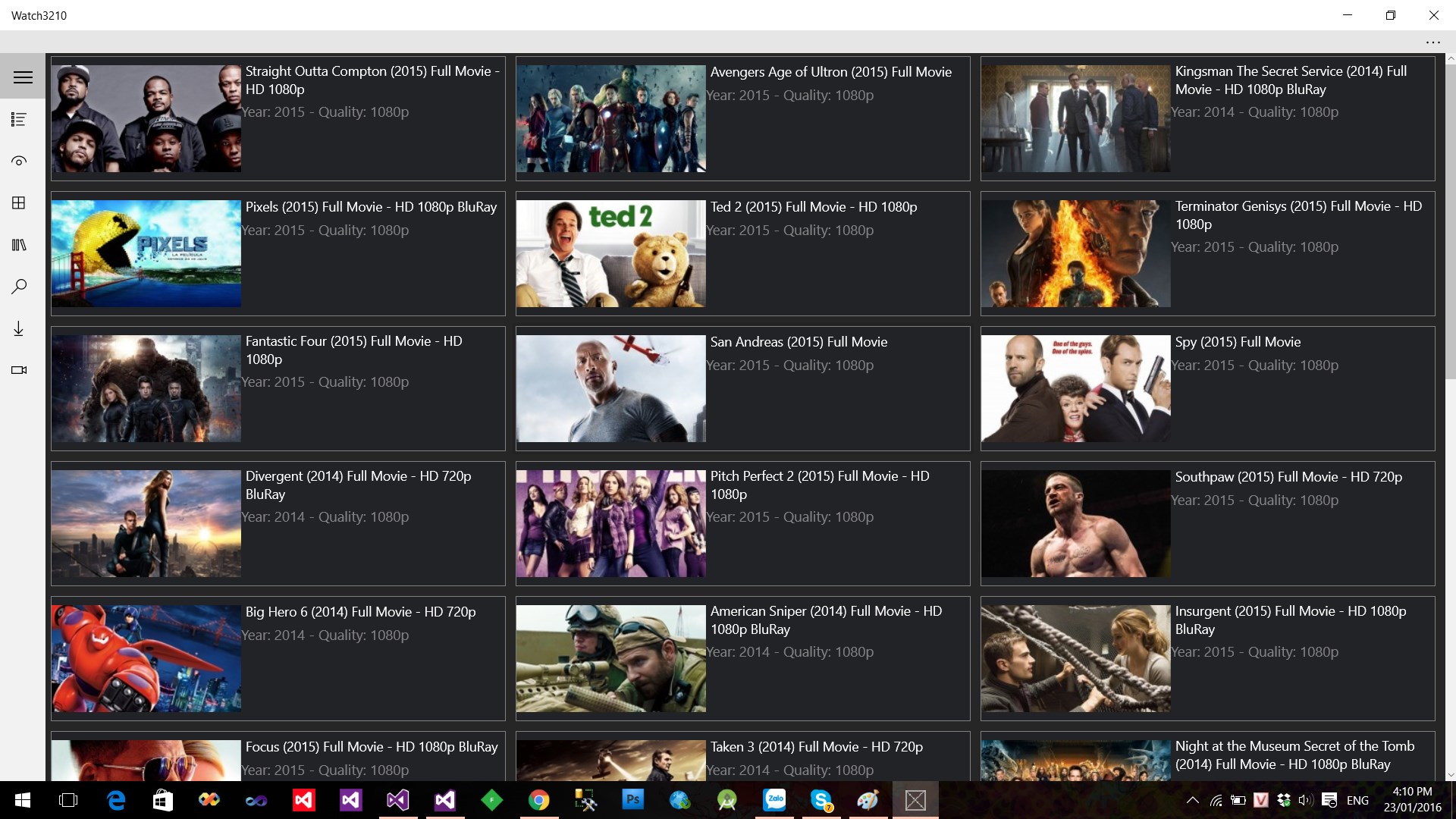Viewport: 1456px width, 819px height.
Task: Open Straight Outta Compton movie thumbnail
Action: (x=146, y=118)
